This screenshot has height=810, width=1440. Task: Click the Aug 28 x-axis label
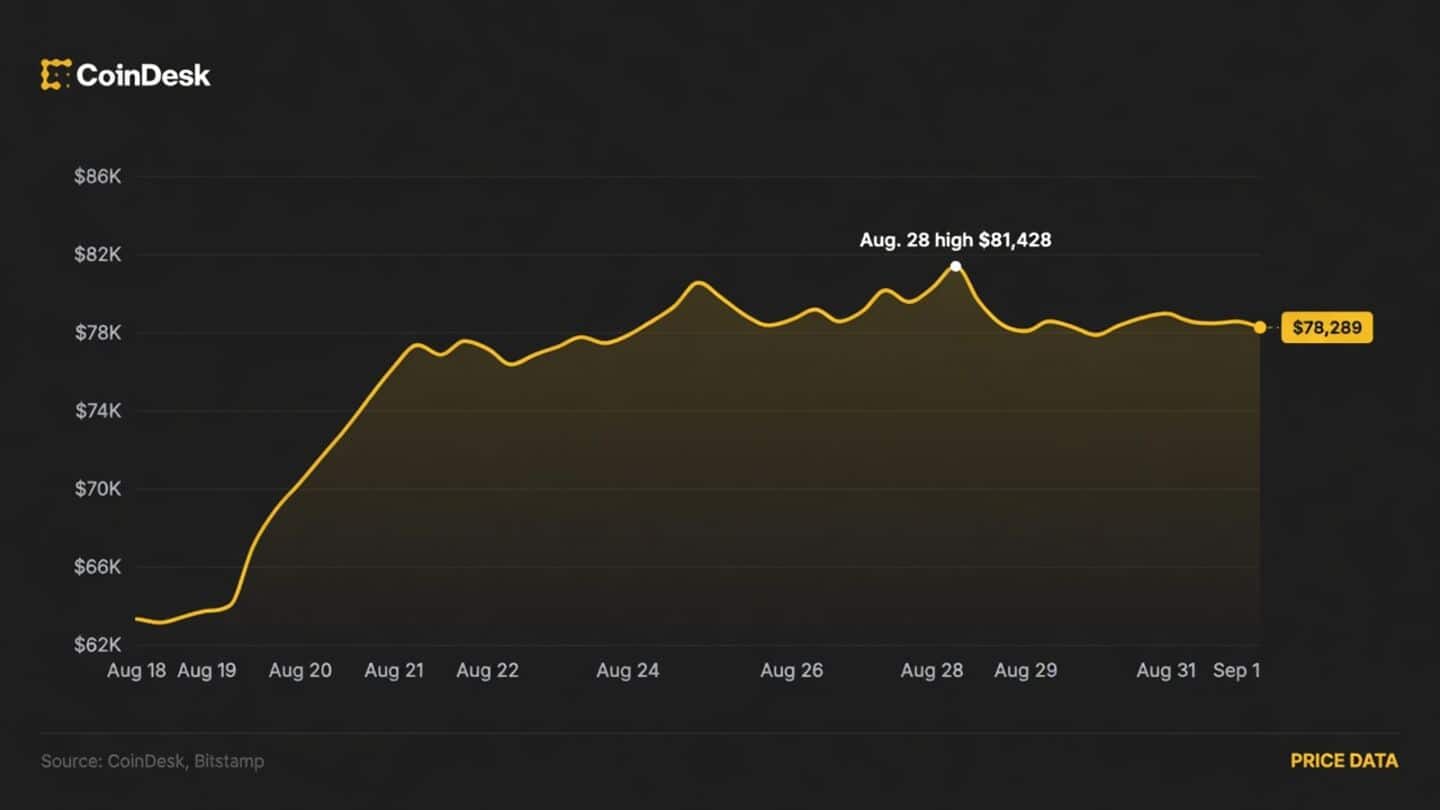coord(932,671)
